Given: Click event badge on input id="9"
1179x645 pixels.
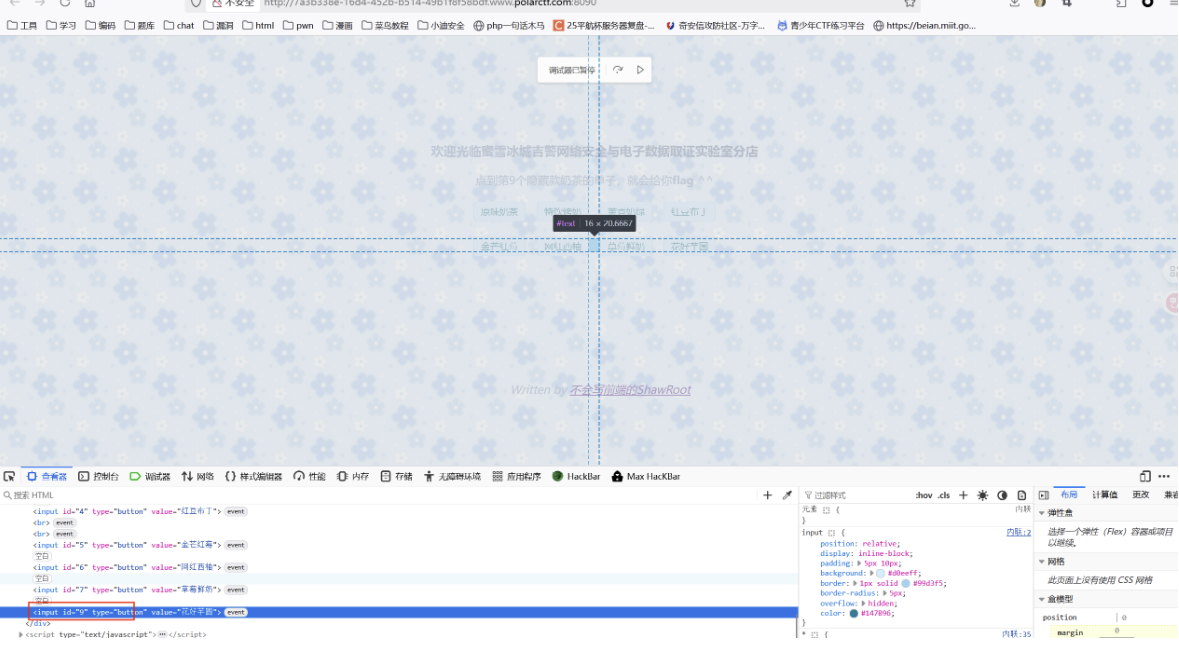Looking at the screenshot, I should (236, 613).
